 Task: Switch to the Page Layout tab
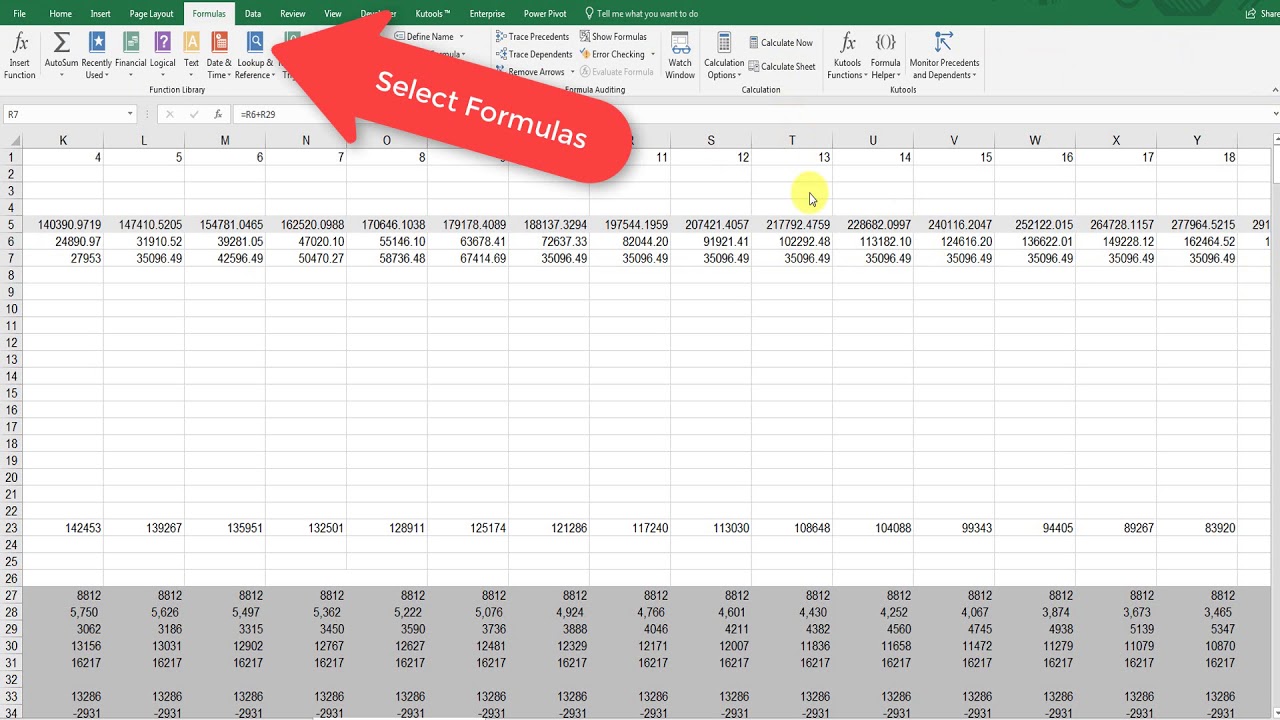(x=151, y=14)
